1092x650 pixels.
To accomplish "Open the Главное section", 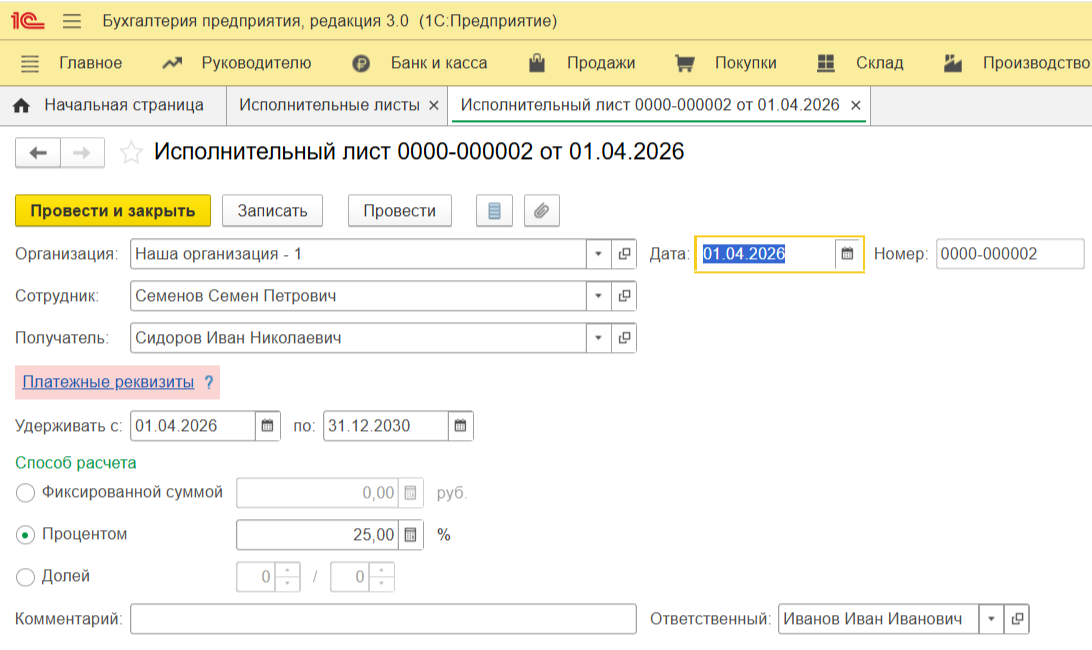I will (91, 63).
